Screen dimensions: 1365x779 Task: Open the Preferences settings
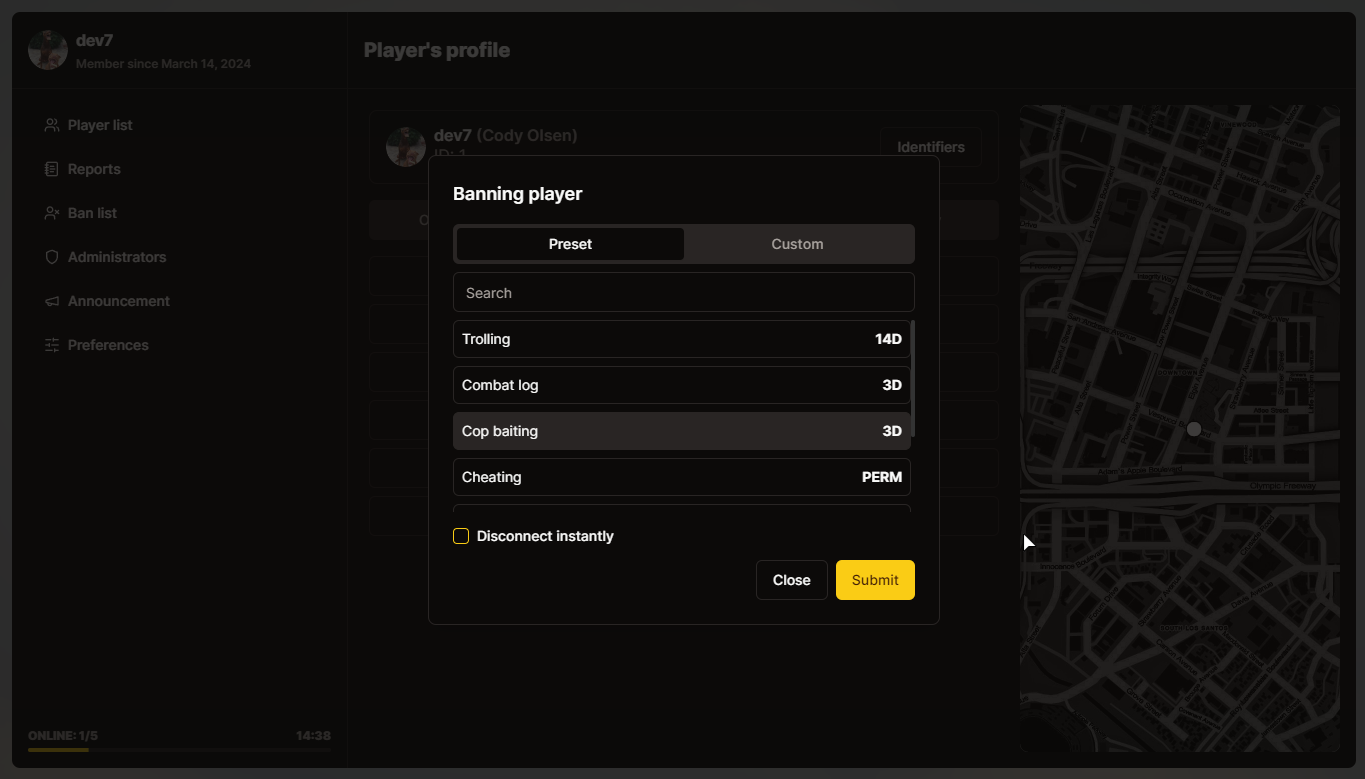107,344
